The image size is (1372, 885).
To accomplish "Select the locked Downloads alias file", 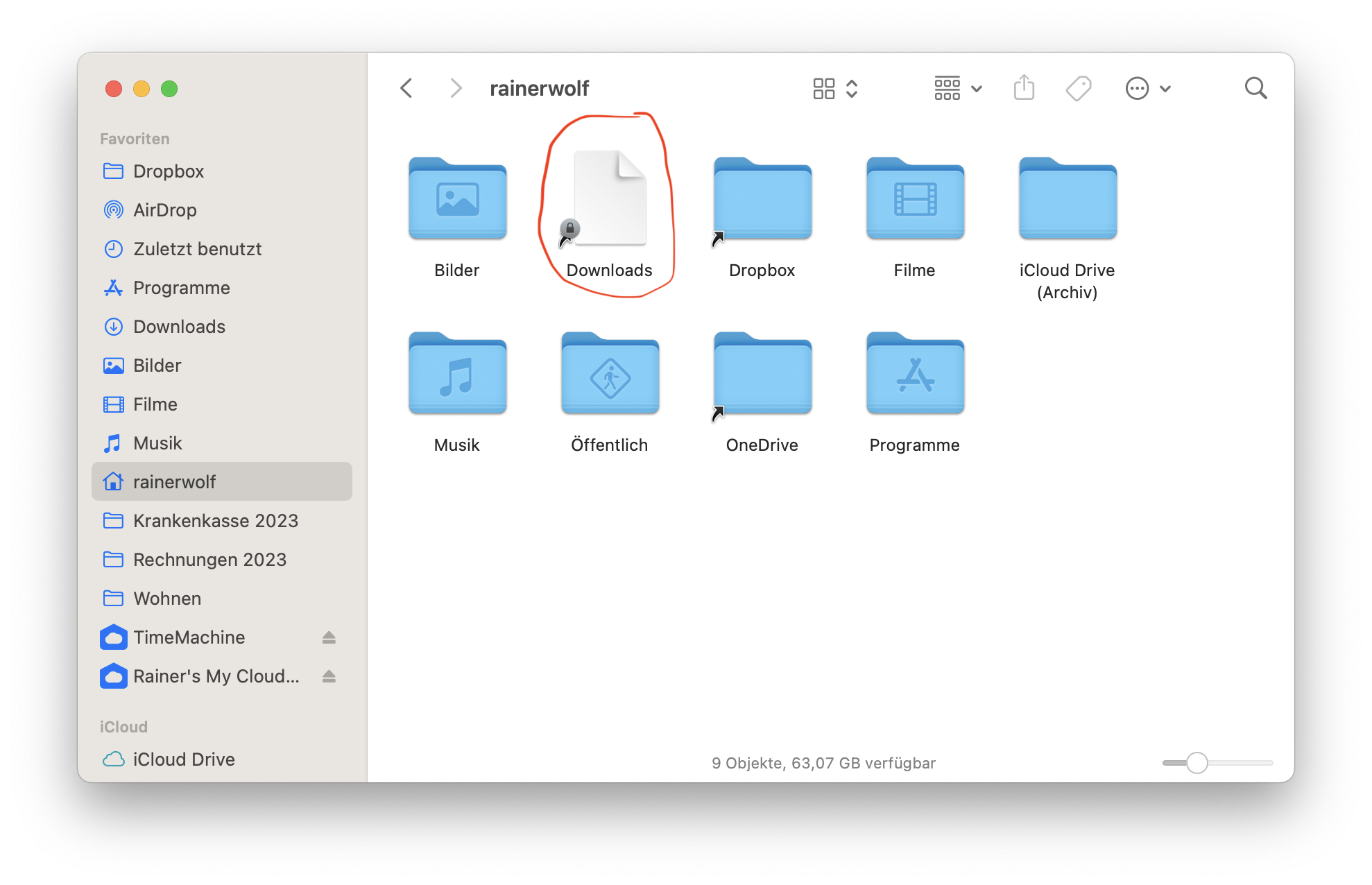I will (609, 200).
